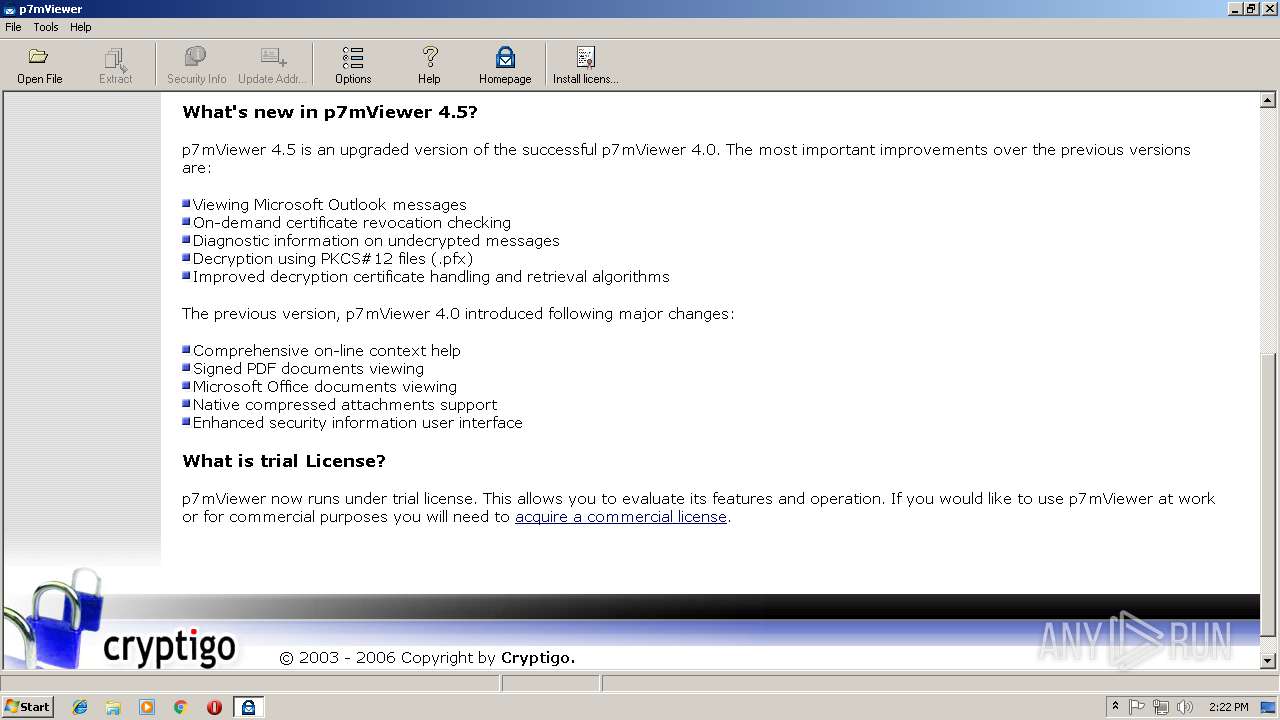Click the vertical scrollbar thumb
This screenshot has width=1280, height=720.
1268,495
